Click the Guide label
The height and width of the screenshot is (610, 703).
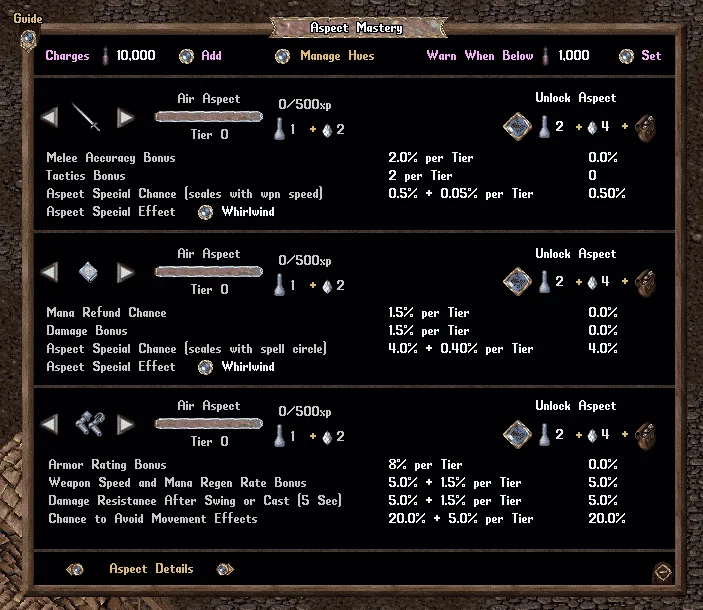click(28, 18)
